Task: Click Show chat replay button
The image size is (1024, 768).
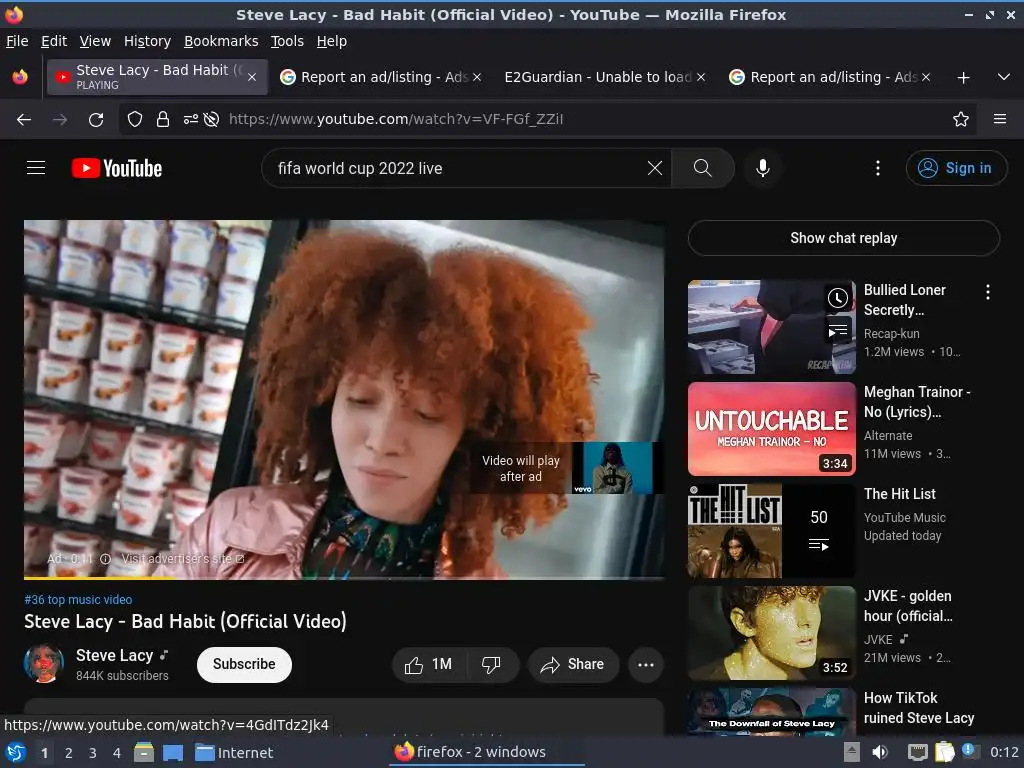Action: click(x=843, y=238)
